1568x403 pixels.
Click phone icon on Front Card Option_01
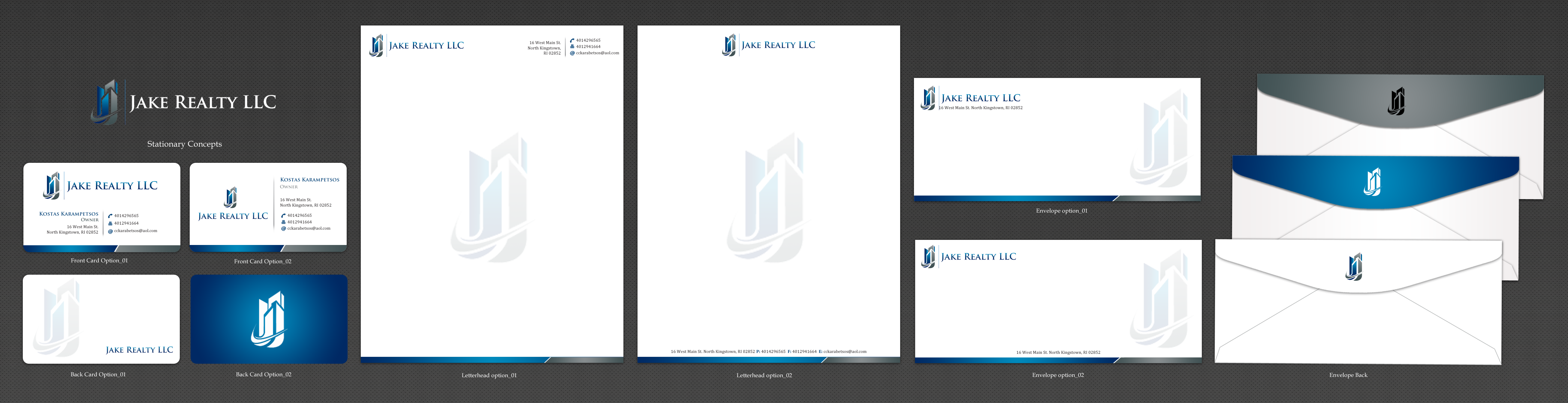[x=110, y=216]
